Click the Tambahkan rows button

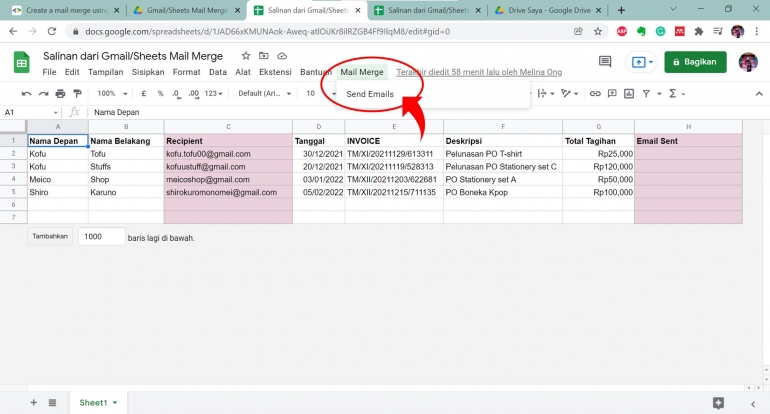pyautogui.click(x=50, y=236)
